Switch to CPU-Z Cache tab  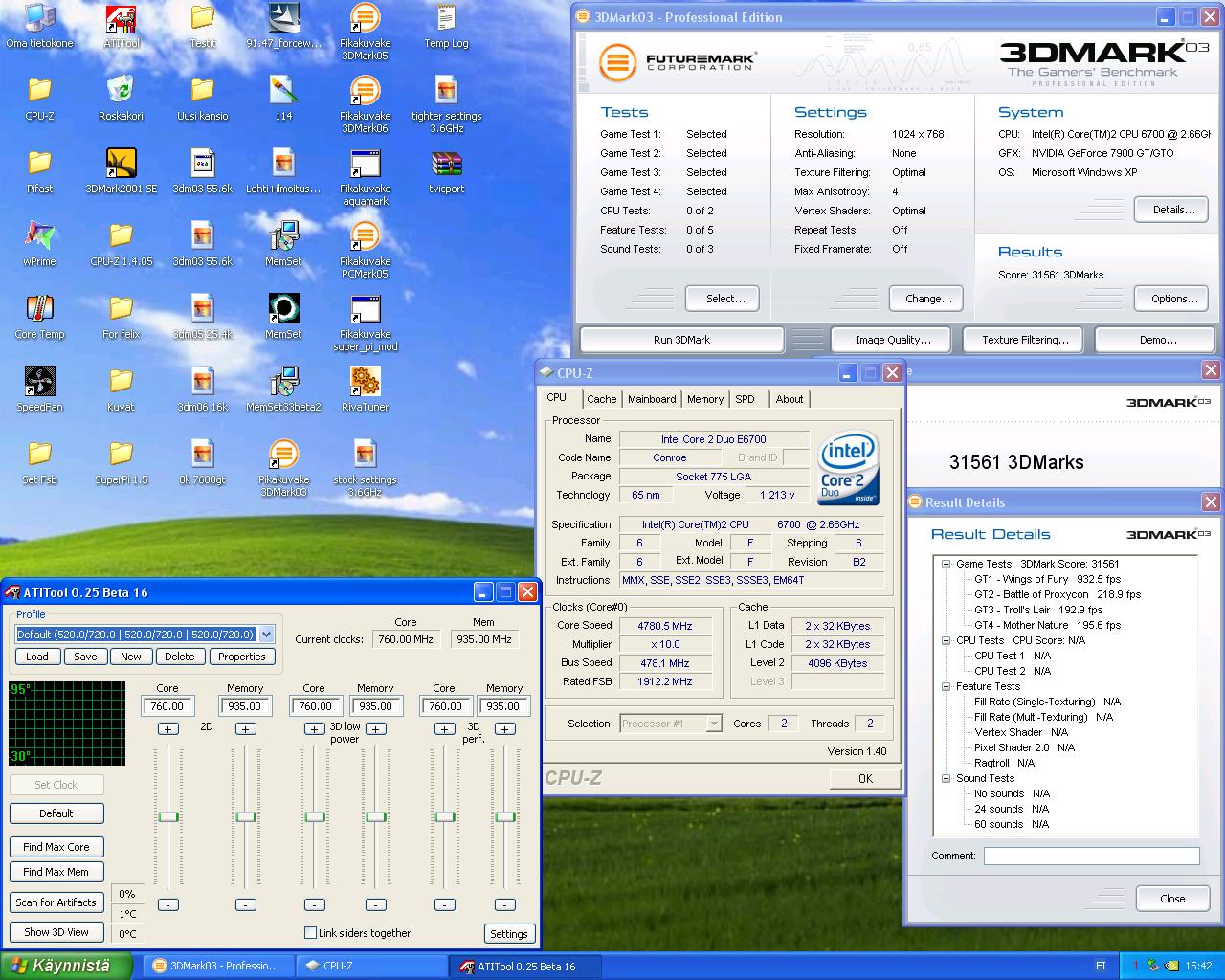[x=602, y=399]
